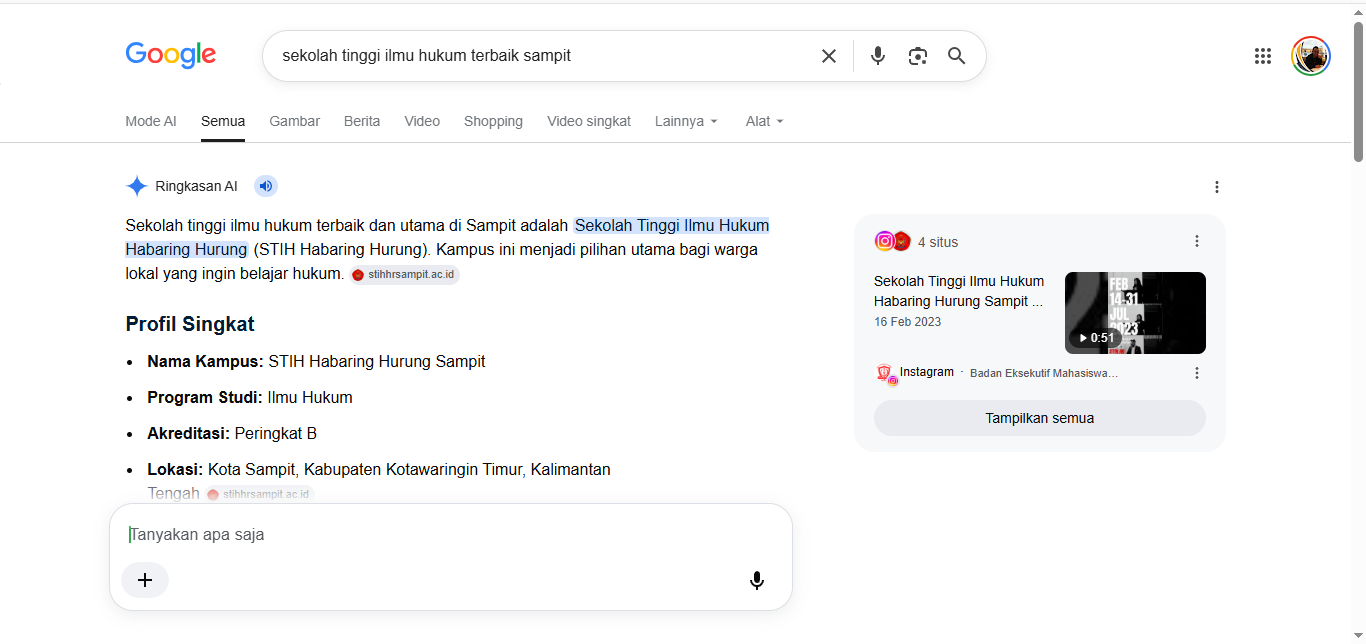This screenshot has width=1366, height=644.
Task: Open the Google logo homepage link
Action: (171, 55)
